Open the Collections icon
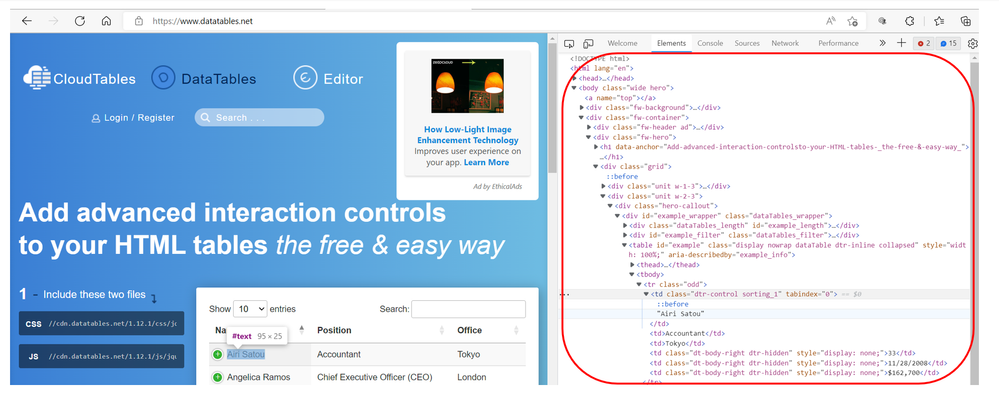Screen dimensions: 999x401 pos(966,21)
